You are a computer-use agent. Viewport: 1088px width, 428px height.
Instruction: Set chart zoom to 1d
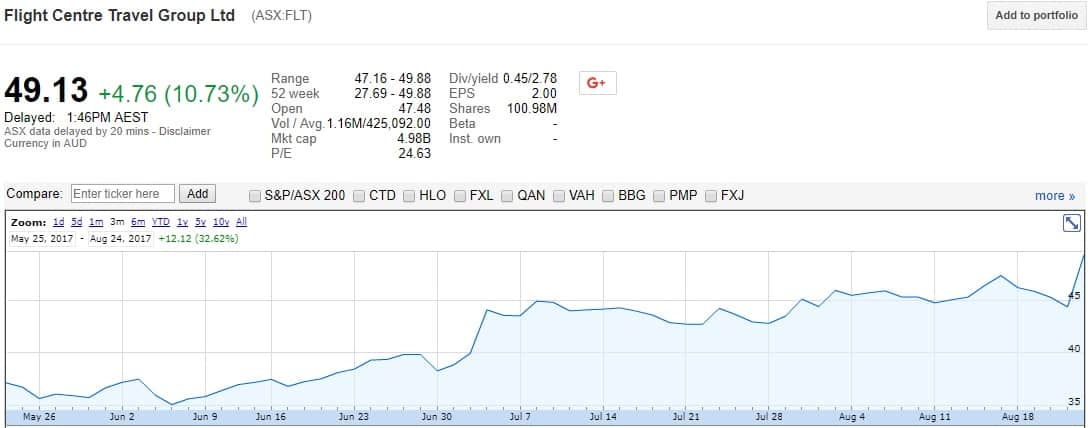(58, 222)
